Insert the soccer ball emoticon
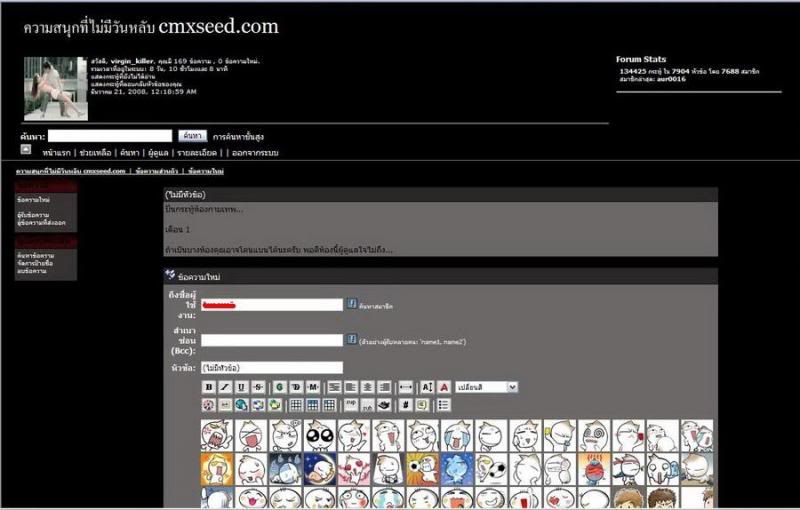This screenshot has width=800, height=510. tap(491, 469)
